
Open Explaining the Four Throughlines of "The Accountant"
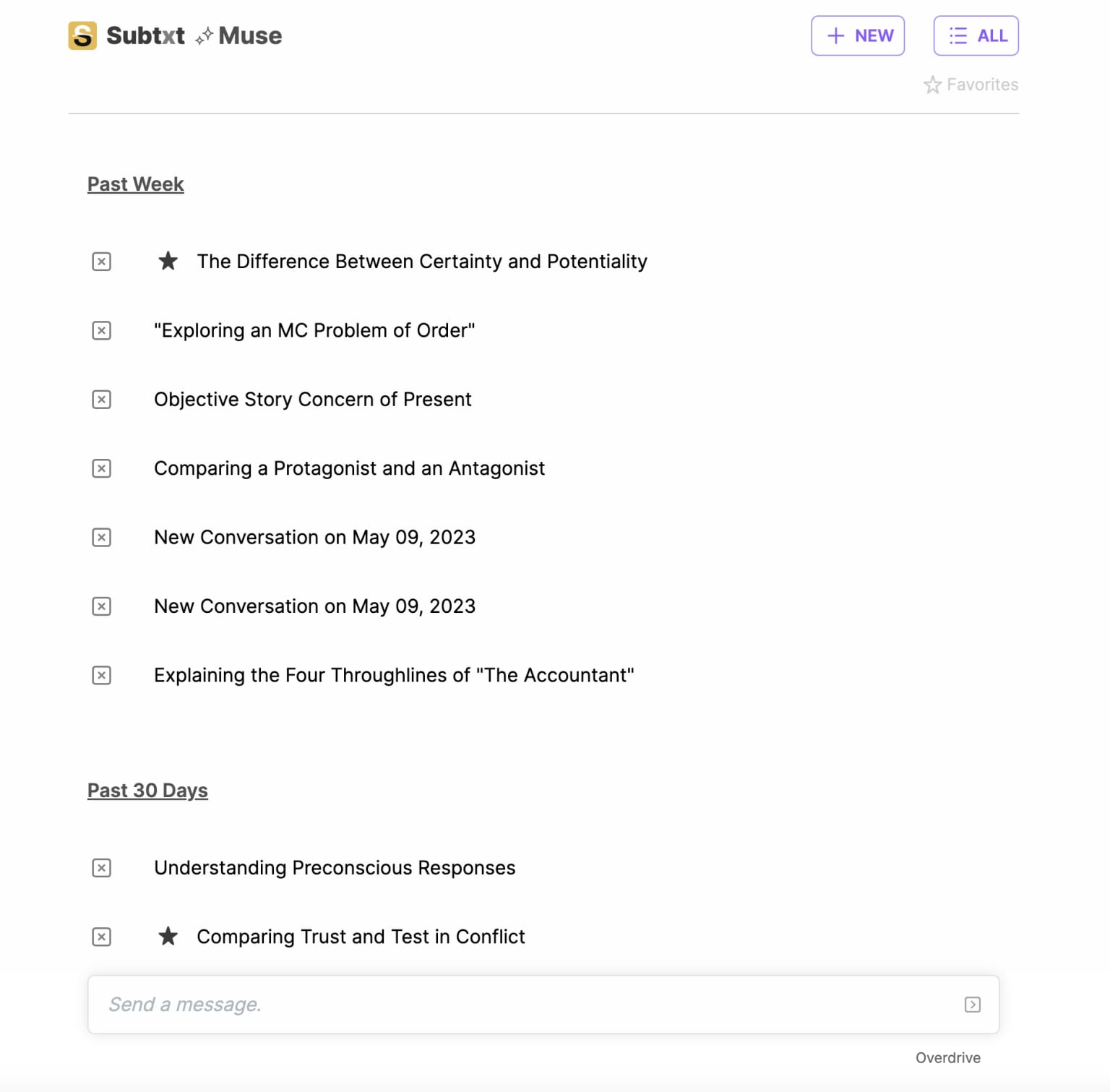click(x=394, y=676)
